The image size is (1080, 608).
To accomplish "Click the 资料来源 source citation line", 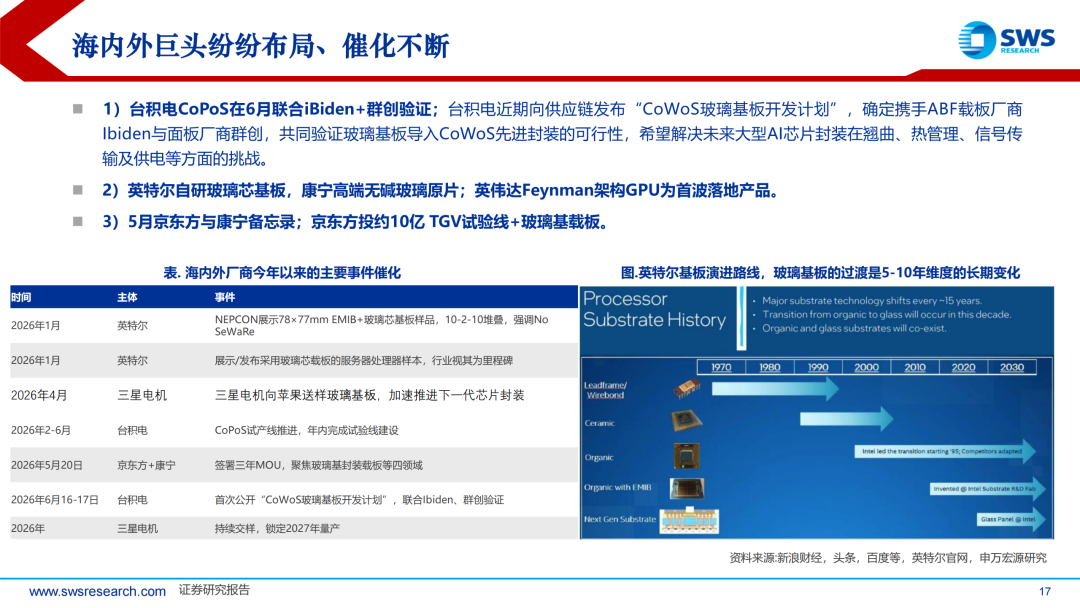I will tap(888, 558).
